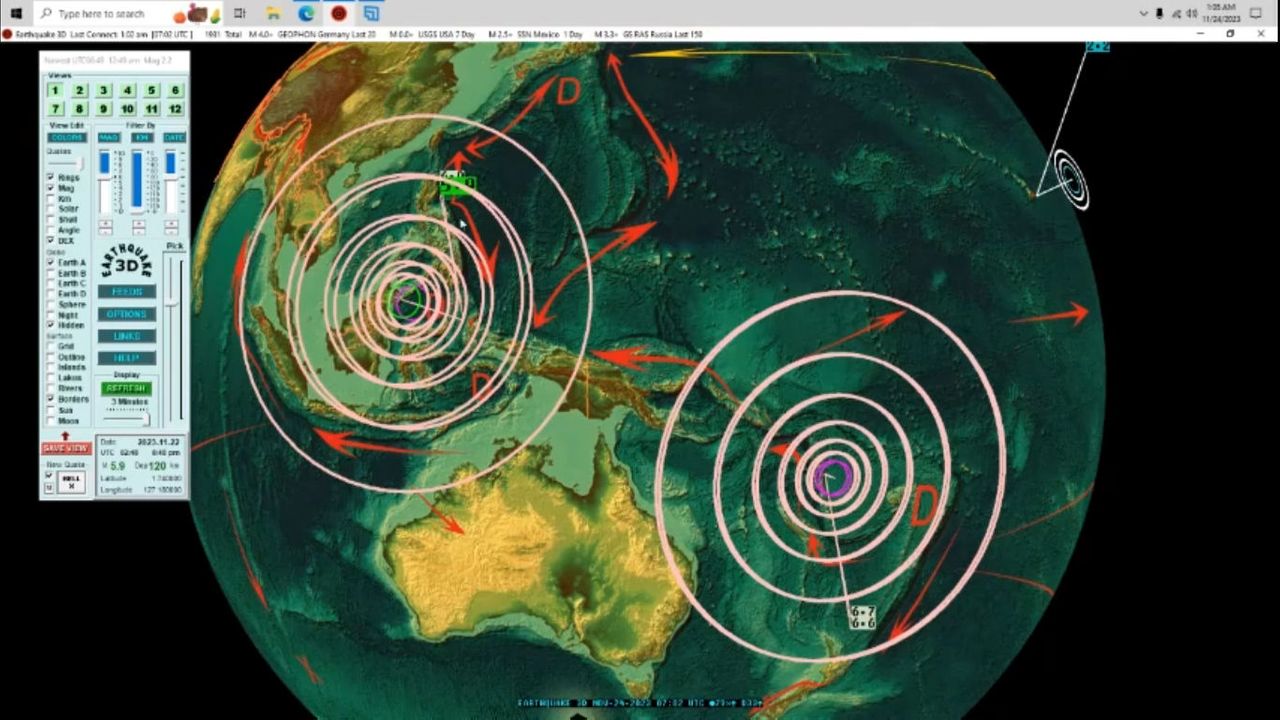Uncheck the Borders checkbox
Screen dimensions: 1280x720
[x=51, y=398]
